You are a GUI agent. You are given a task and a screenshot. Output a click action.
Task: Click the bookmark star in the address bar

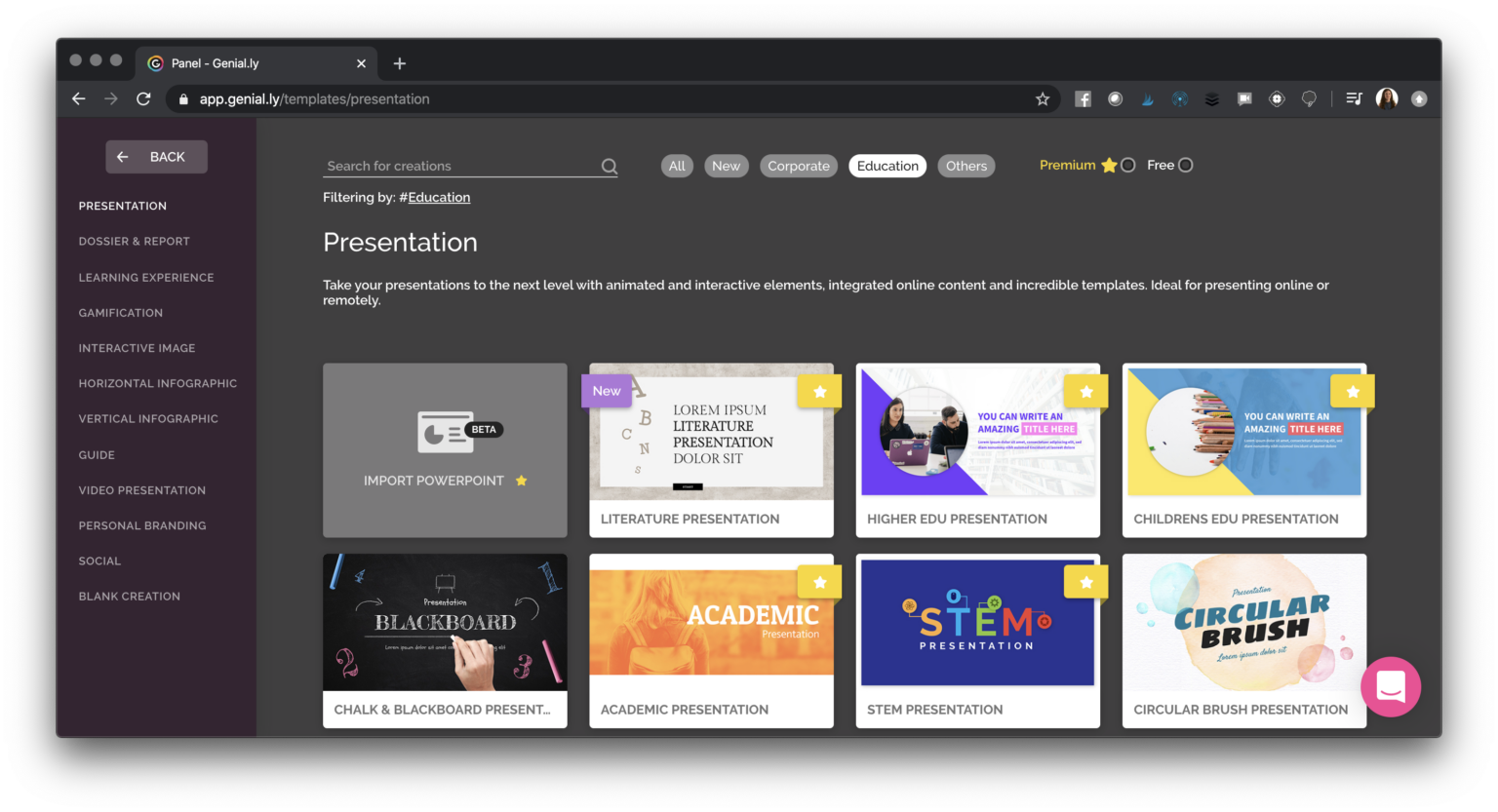(x=1043, y=98)
